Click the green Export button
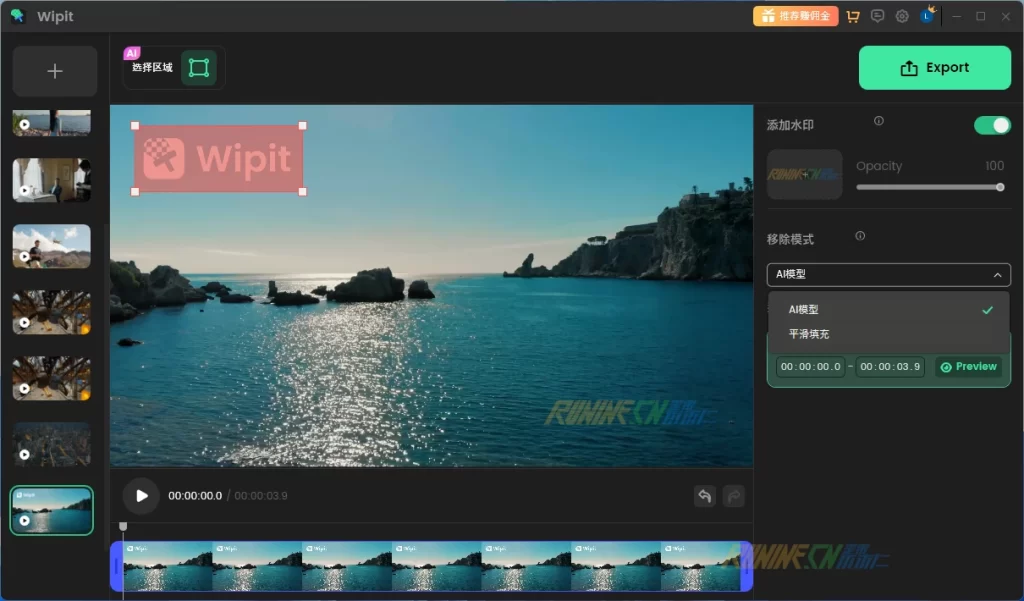The height and width of the screenshot is (601, 1024). (934, 68)
